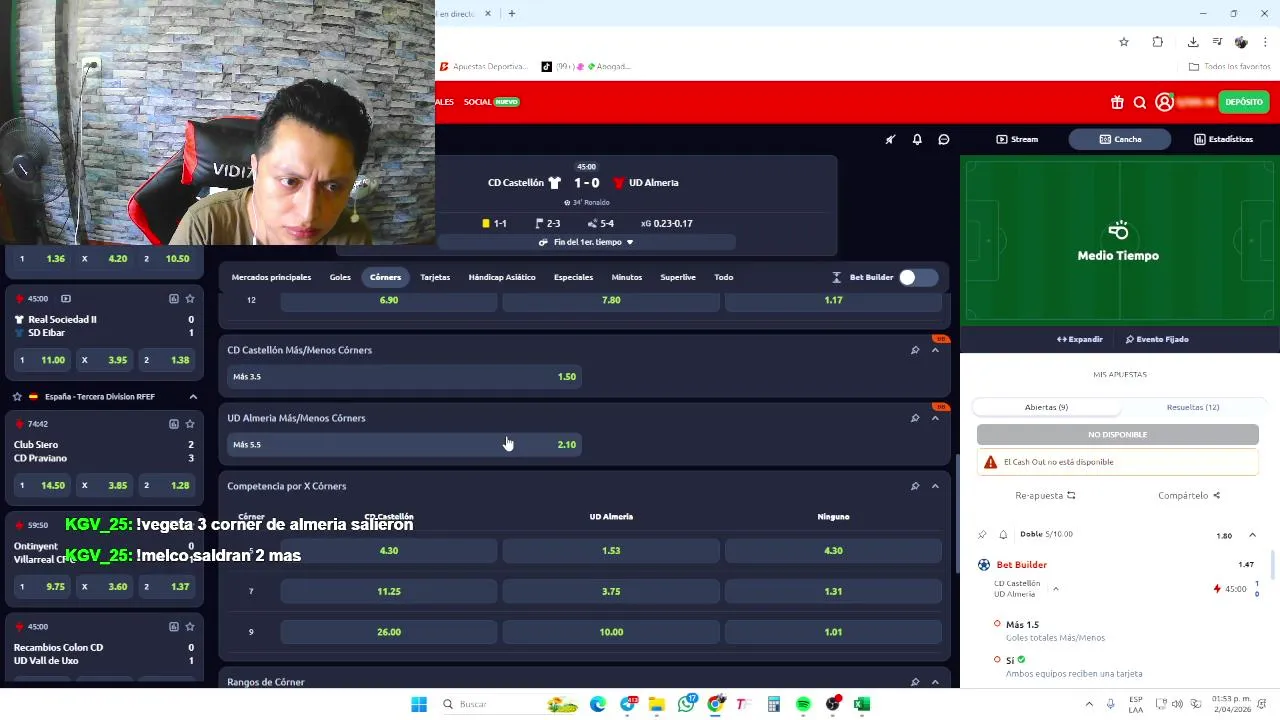Show hidden system tray icons

tap(1089, 704)
